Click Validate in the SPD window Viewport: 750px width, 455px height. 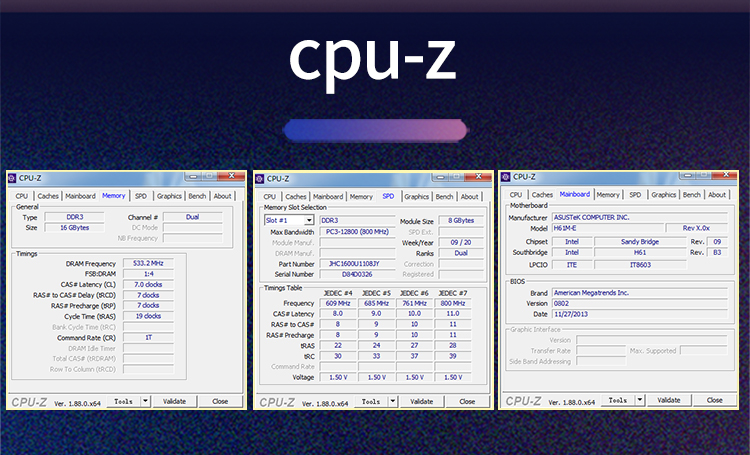pos(421,401)
